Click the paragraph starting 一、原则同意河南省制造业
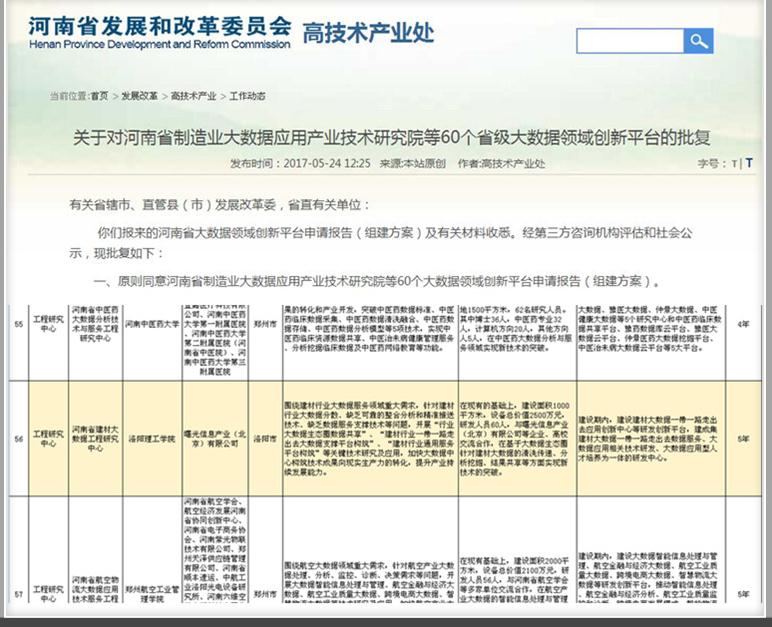 (x=377, y=281)
